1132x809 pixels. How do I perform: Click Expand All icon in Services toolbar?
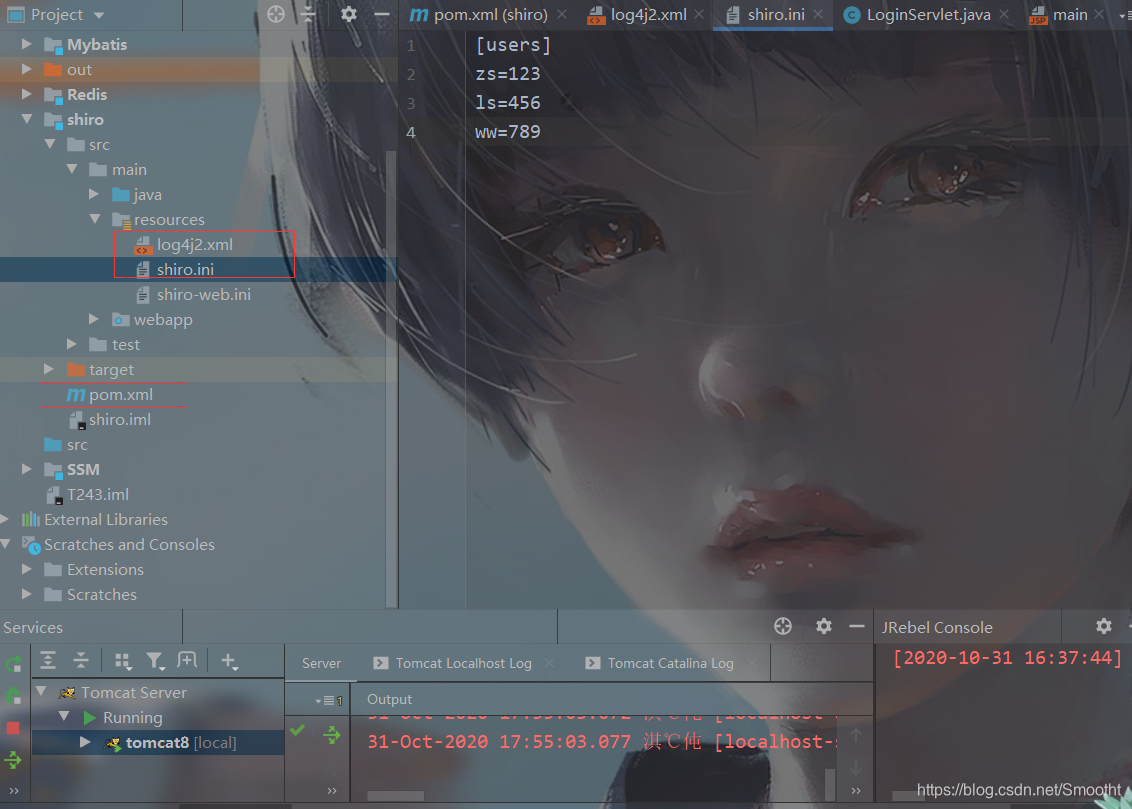pyautogui.click(x=48, y=660)
